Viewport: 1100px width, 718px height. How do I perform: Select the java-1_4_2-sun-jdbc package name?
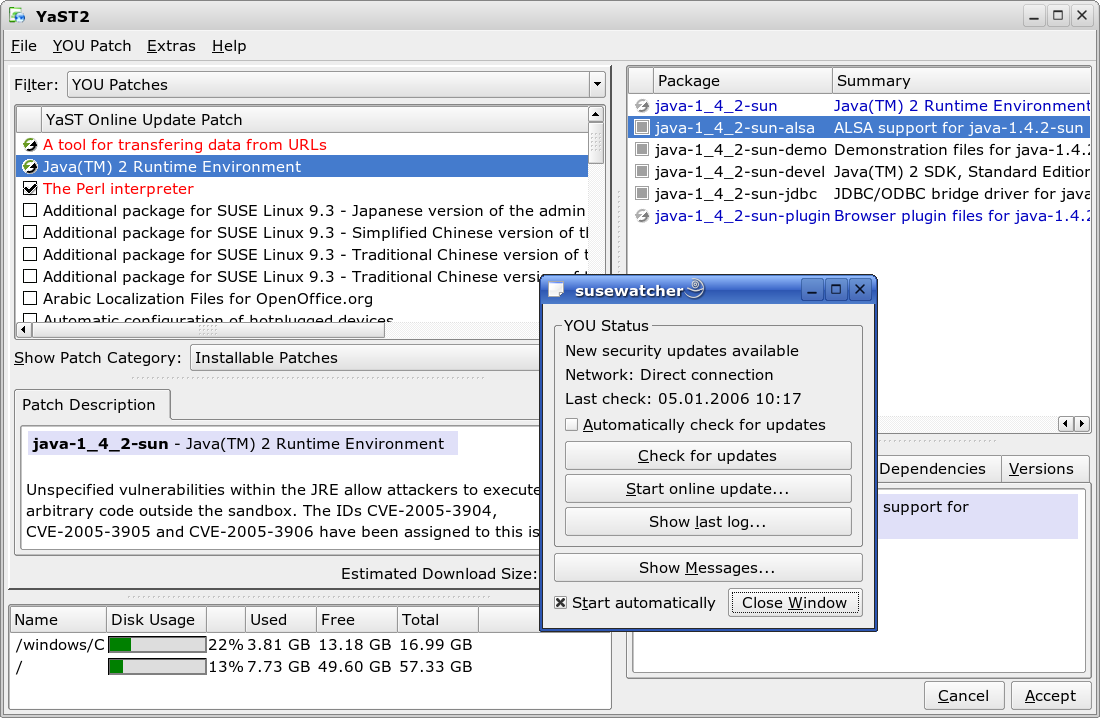click(736, 194)
